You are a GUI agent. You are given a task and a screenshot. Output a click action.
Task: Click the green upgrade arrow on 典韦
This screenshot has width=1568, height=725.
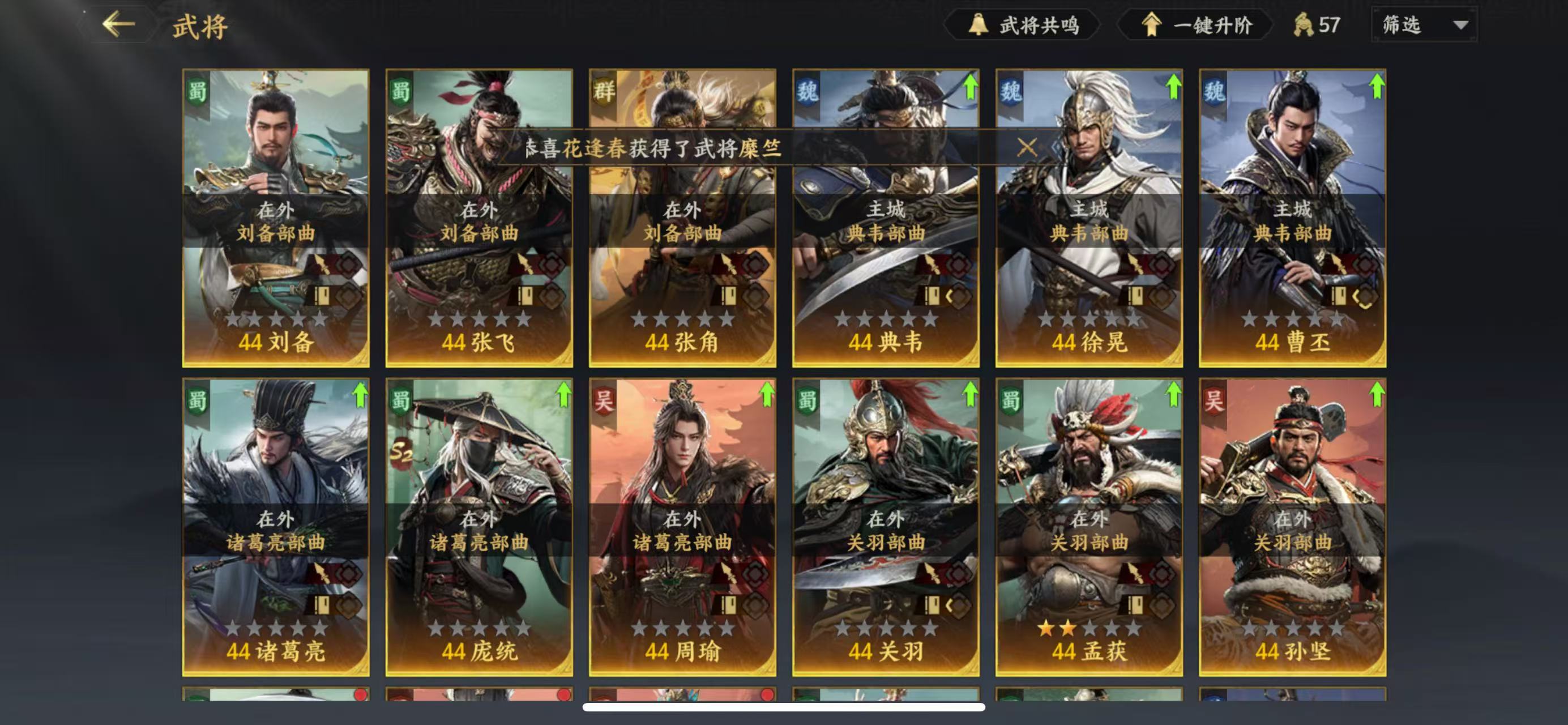(969, 86)
